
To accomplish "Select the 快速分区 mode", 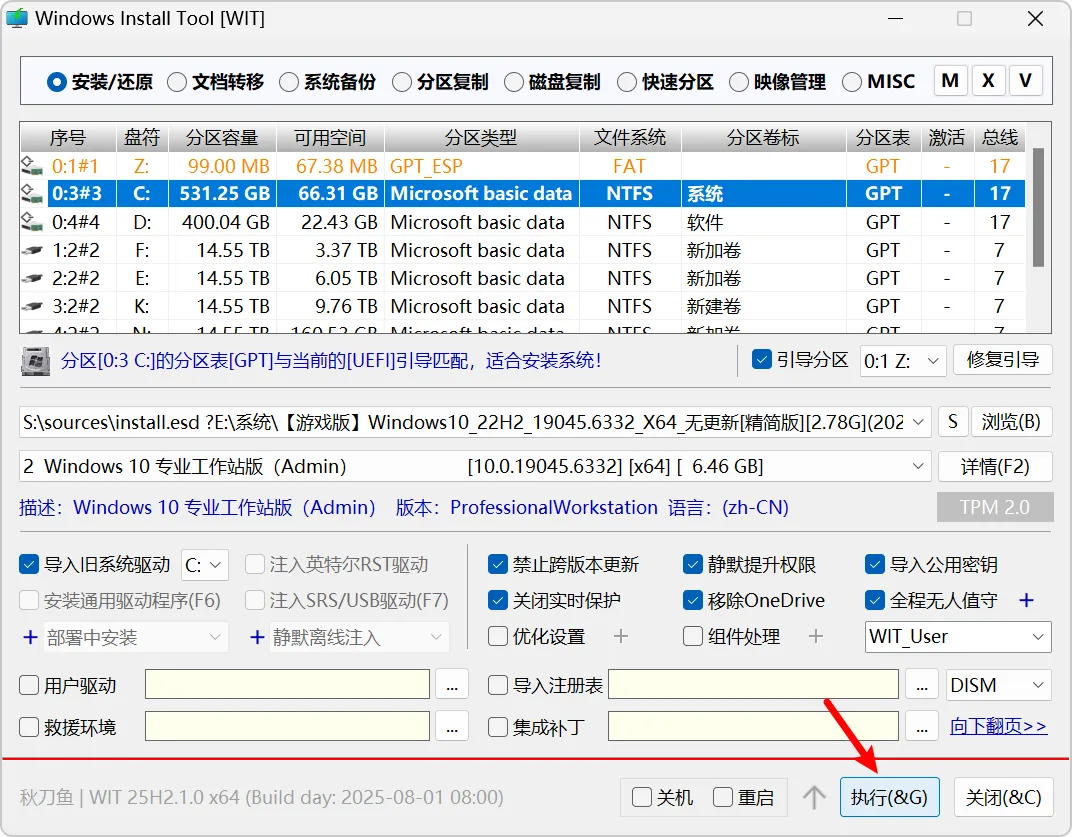I will coord(665,82).
